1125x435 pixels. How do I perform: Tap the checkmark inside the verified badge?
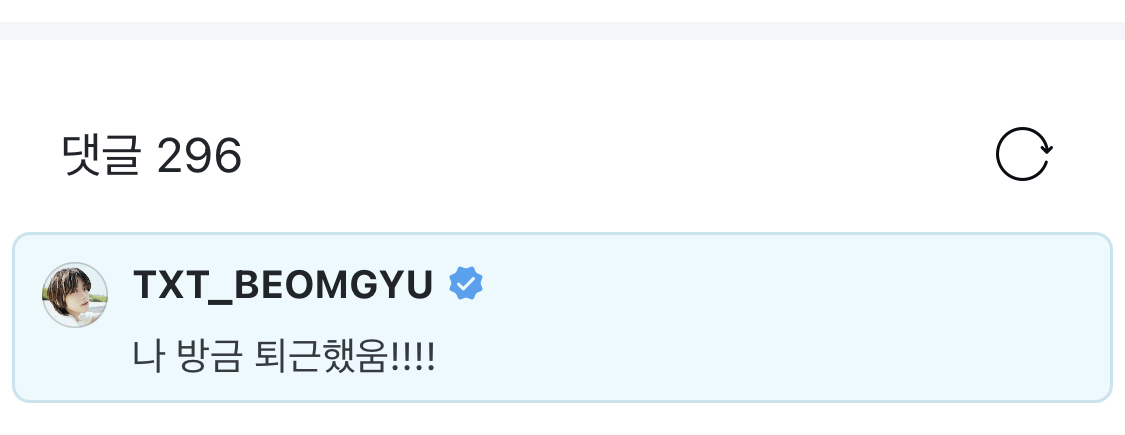[x=466, y=284]
